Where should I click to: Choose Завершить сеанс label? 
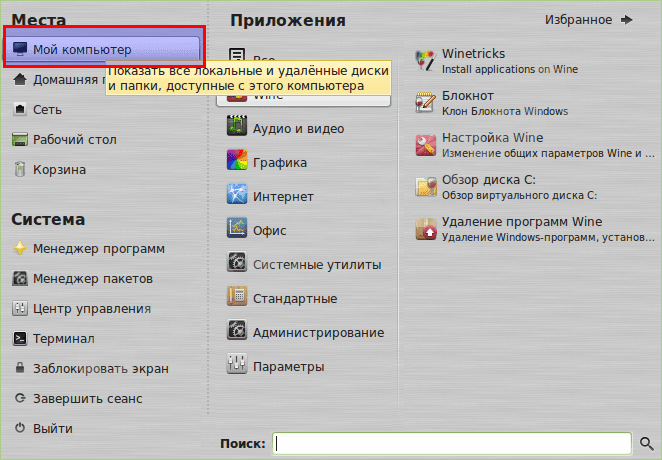[x=88, y=399]
